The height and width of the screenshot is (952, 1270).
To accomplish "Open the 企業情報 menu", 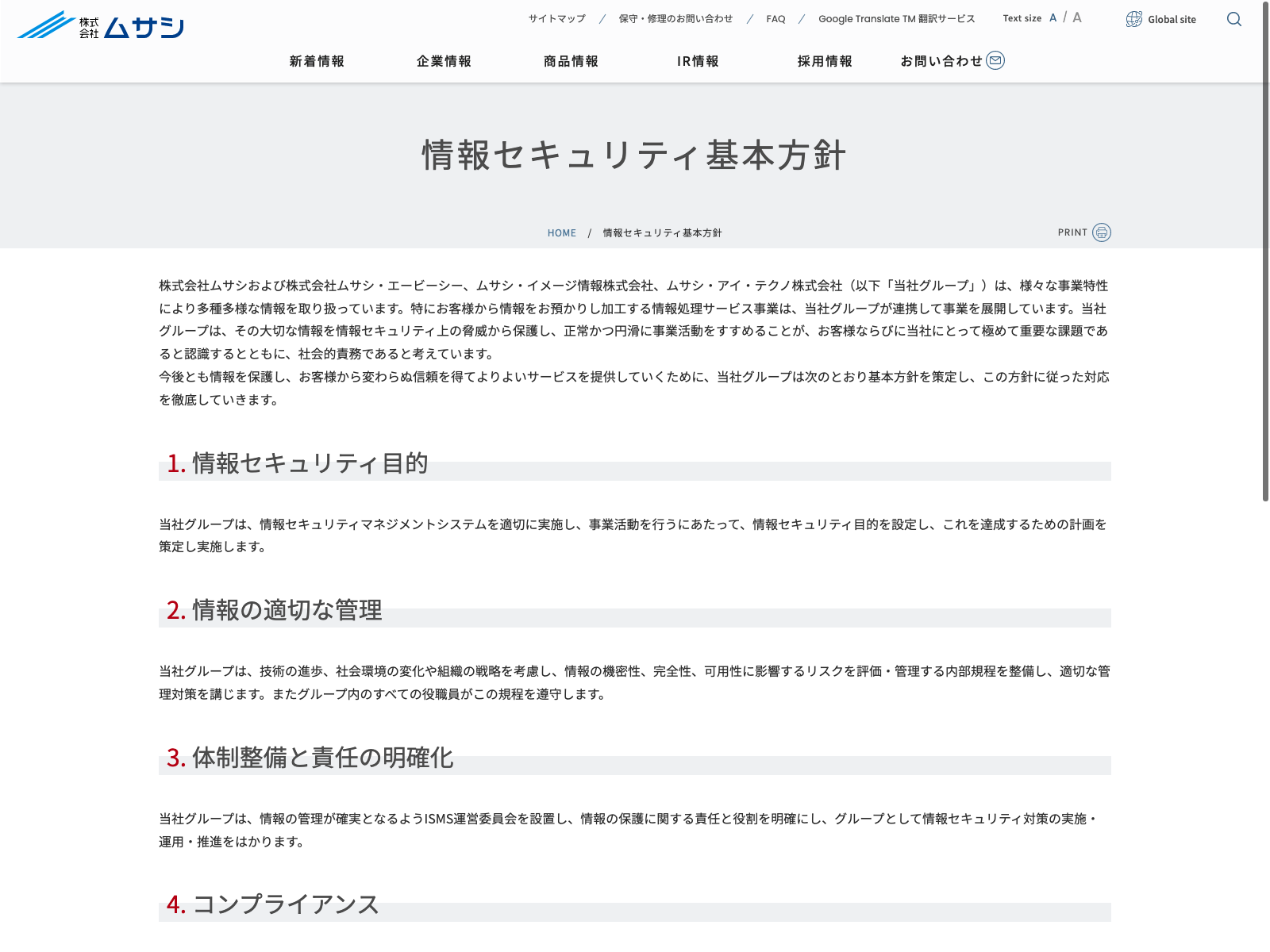I will coord(444,61).
